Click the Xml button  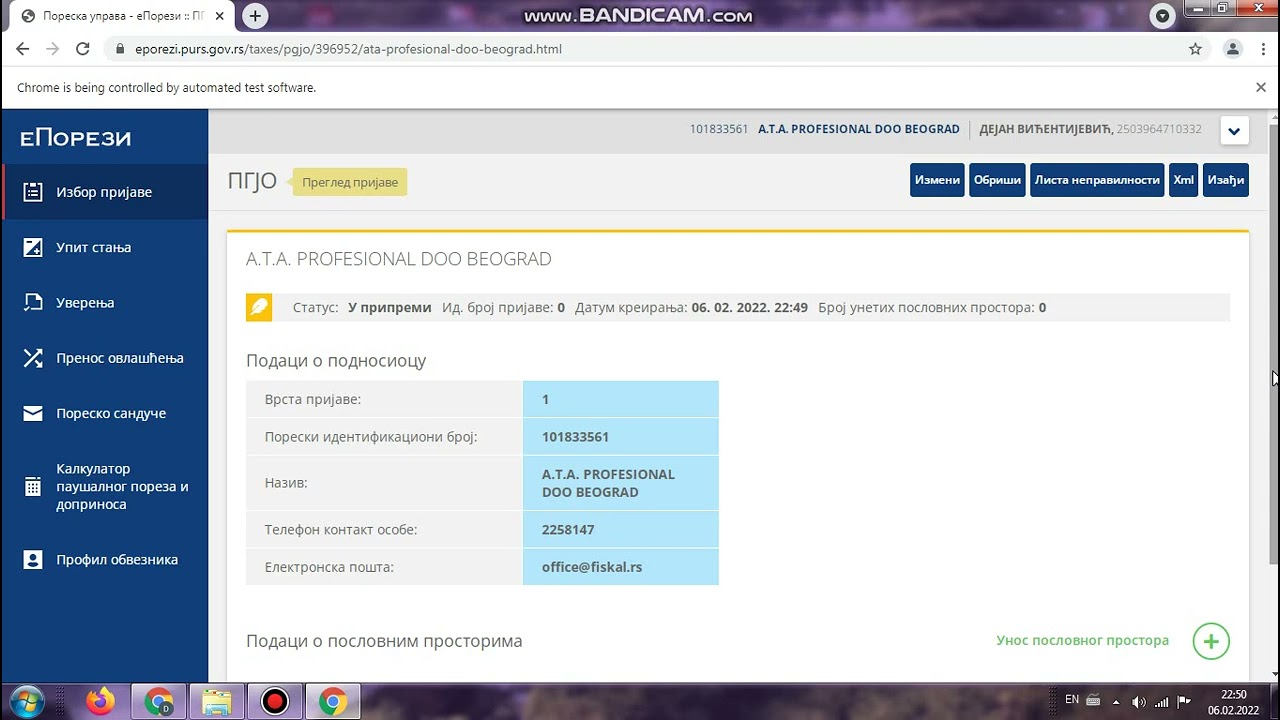[x=1183, y=180]
